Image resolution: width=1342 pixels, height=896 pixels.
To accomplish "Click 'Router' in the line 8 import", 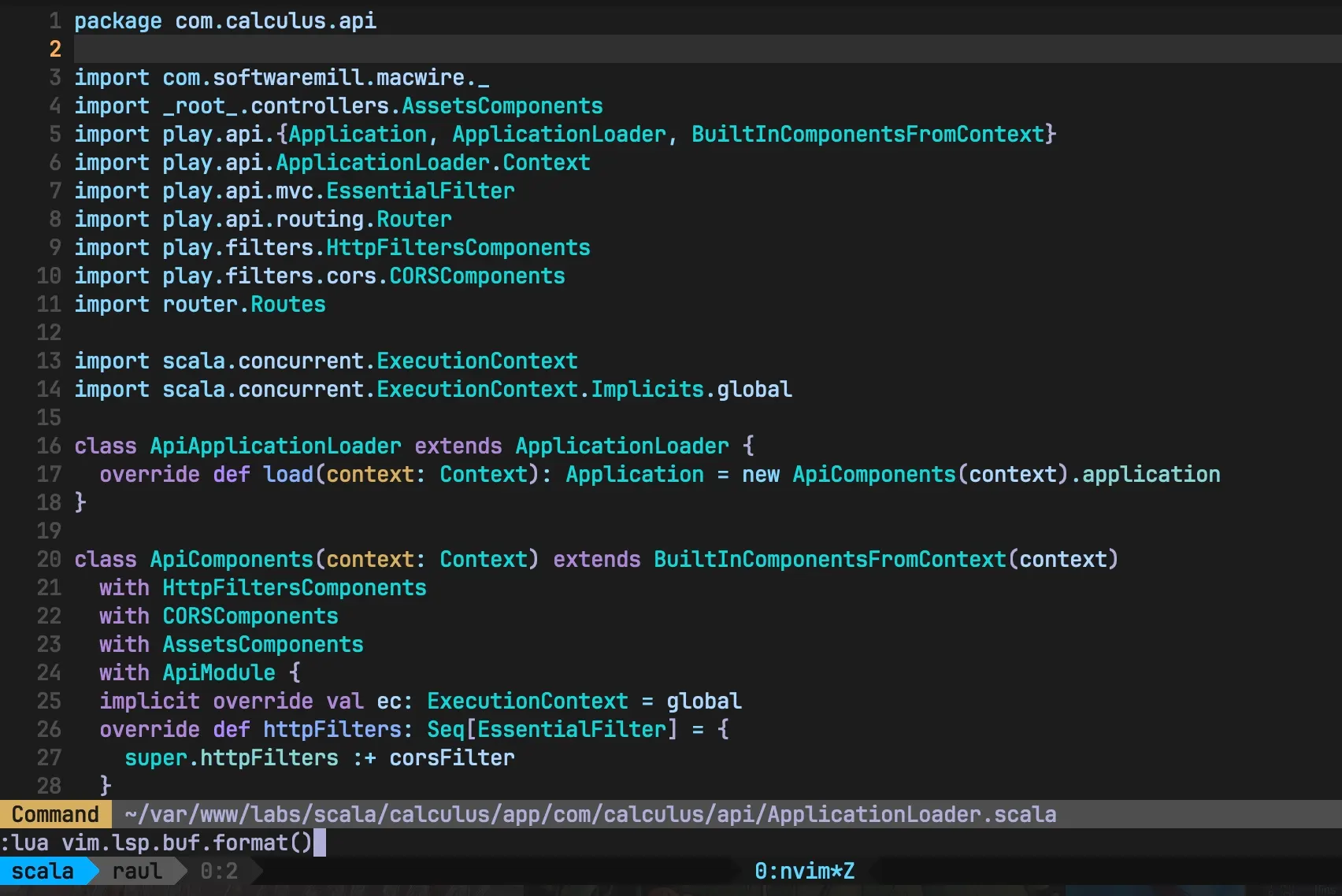I will click(414, 219).
